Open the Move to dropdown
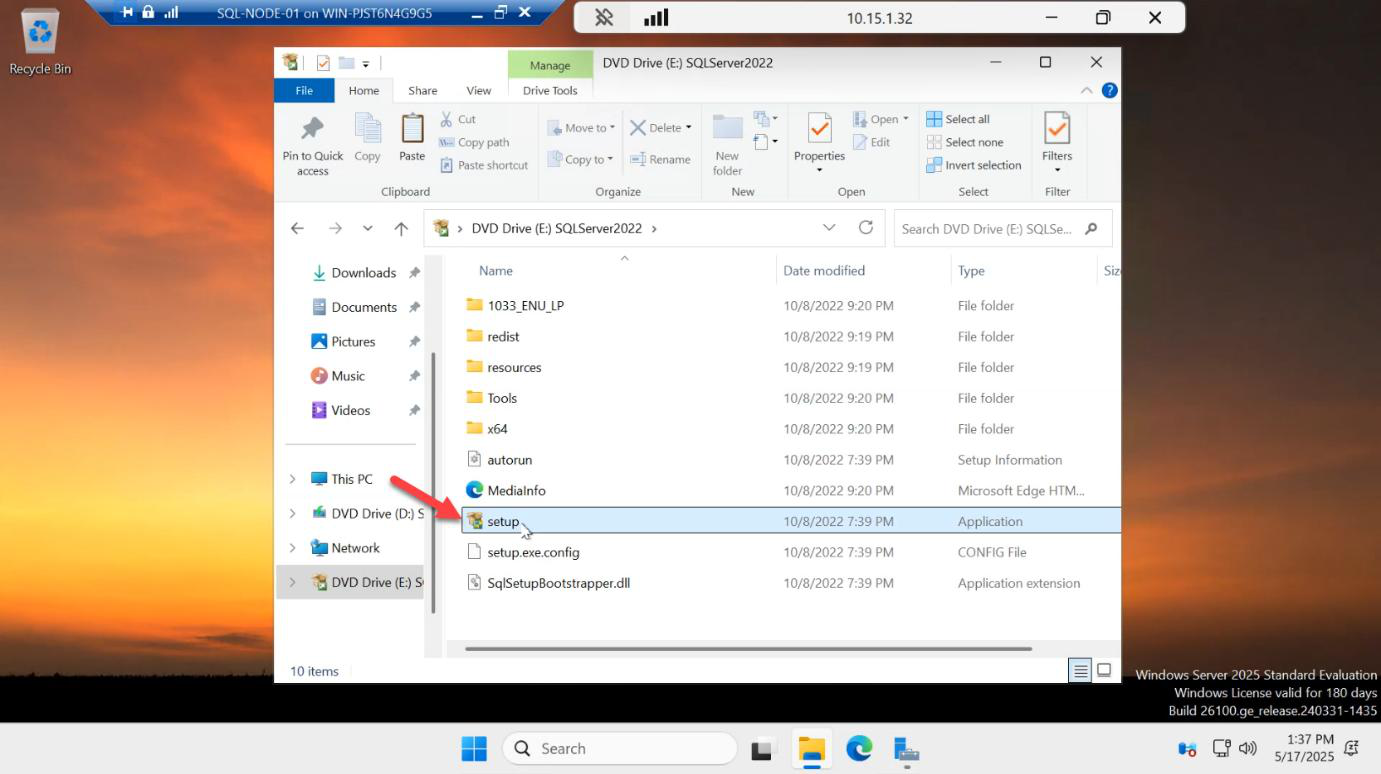The height and width of the screenshot is (774, 1381). pyautogui.click(x=581, y=128)
